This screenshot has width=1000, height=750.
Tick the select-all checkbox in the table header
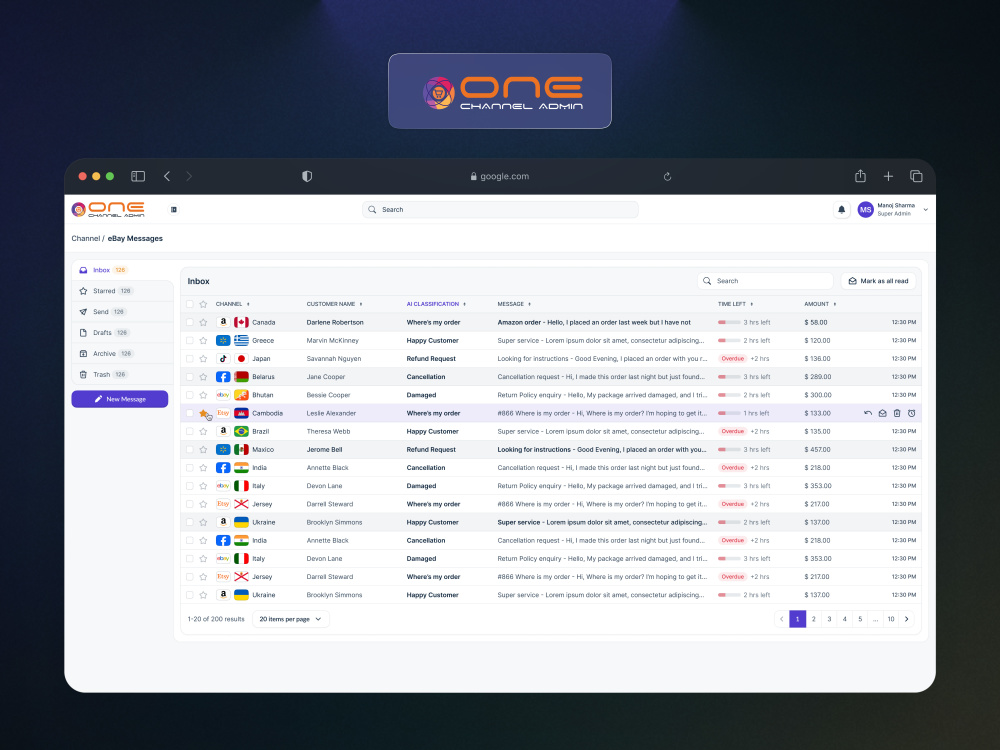pyautogui.click(x=190, y=304)
